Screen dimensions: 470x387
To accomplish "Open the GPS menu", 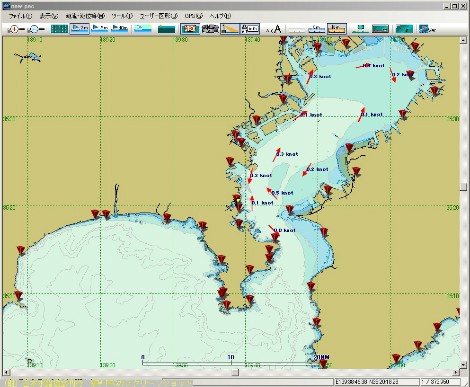I will coord(194,16).
